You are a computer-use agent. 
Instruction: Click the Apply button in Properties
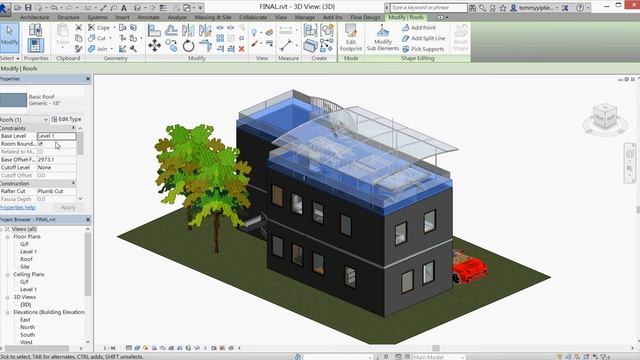pos(68,207)
